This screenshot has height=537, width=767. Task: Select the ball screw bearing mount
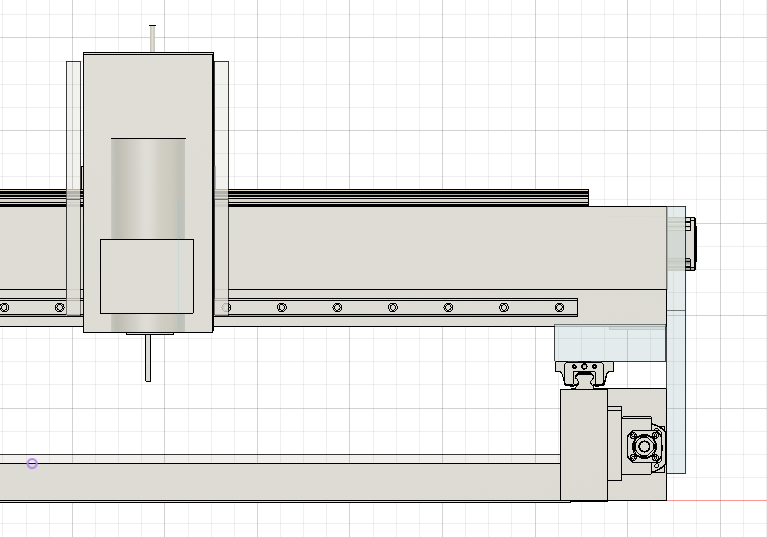click(644, 446)
